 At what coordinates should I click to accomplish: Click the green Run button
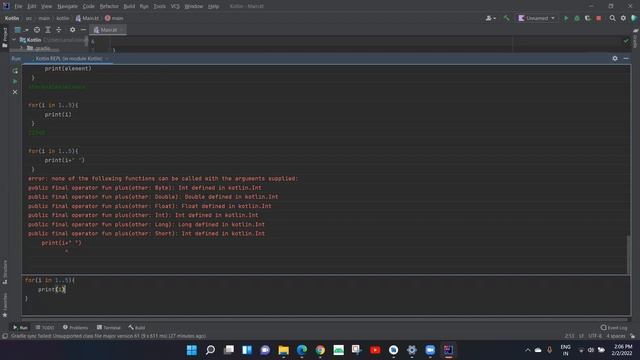coord(566,18)
